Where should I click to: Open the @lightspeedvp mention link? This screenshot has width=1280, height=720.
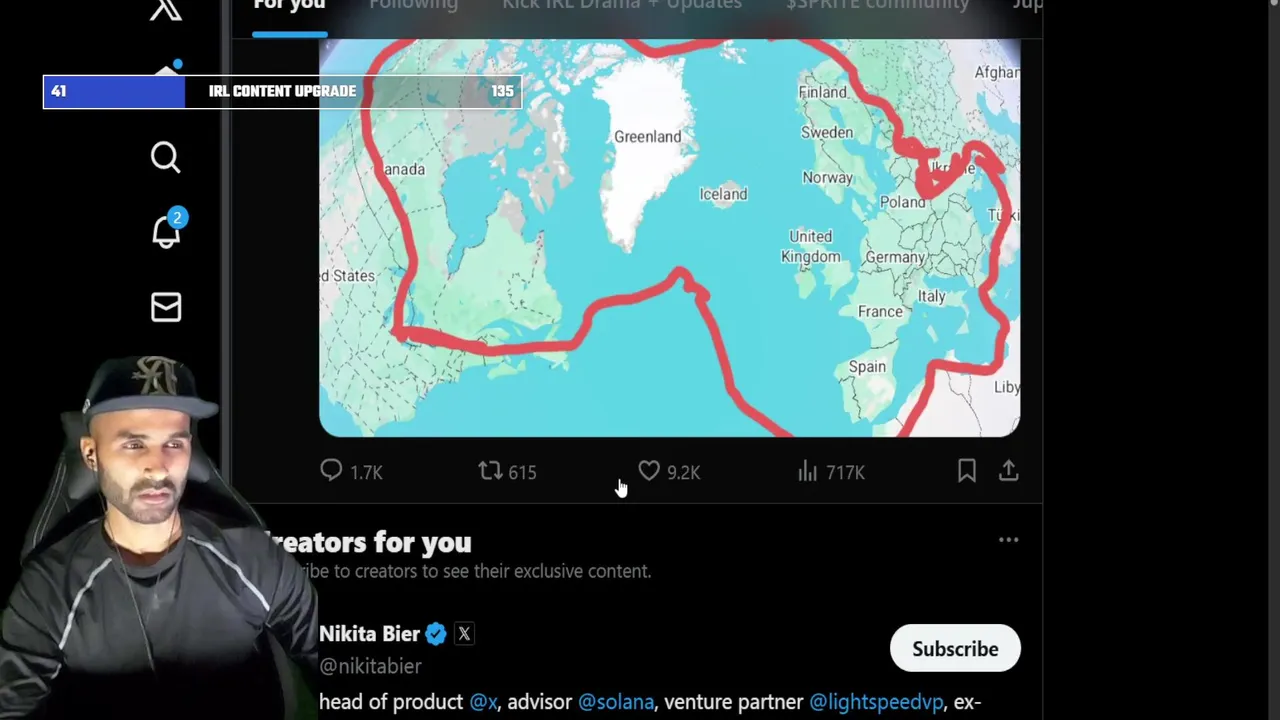tap(876, 702)
